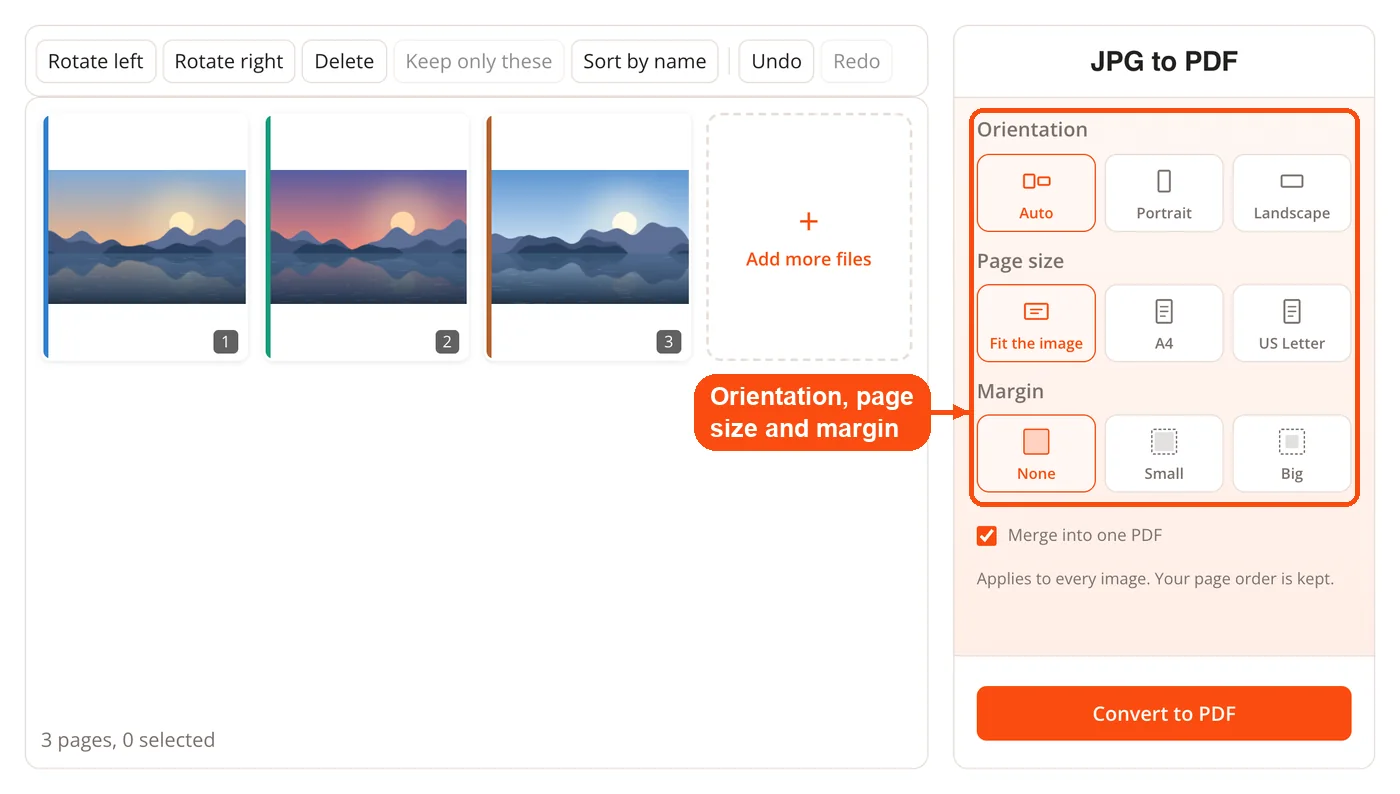This screenshot has width=1400, height=794.
Task: Click the Orientation section label
Action: pyautogui.click(x=1032, y=130)
